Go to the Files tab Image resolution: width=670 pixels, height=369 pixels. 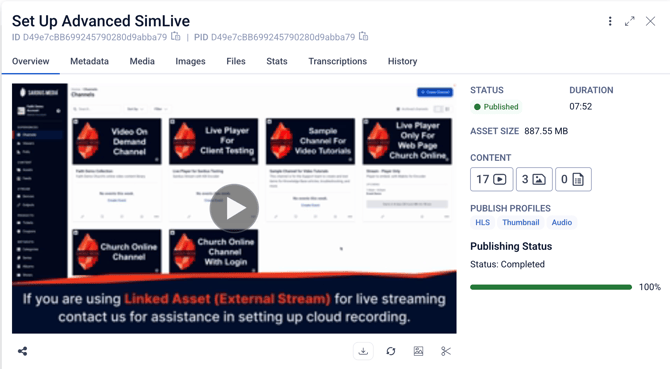[x=236, y=62]
